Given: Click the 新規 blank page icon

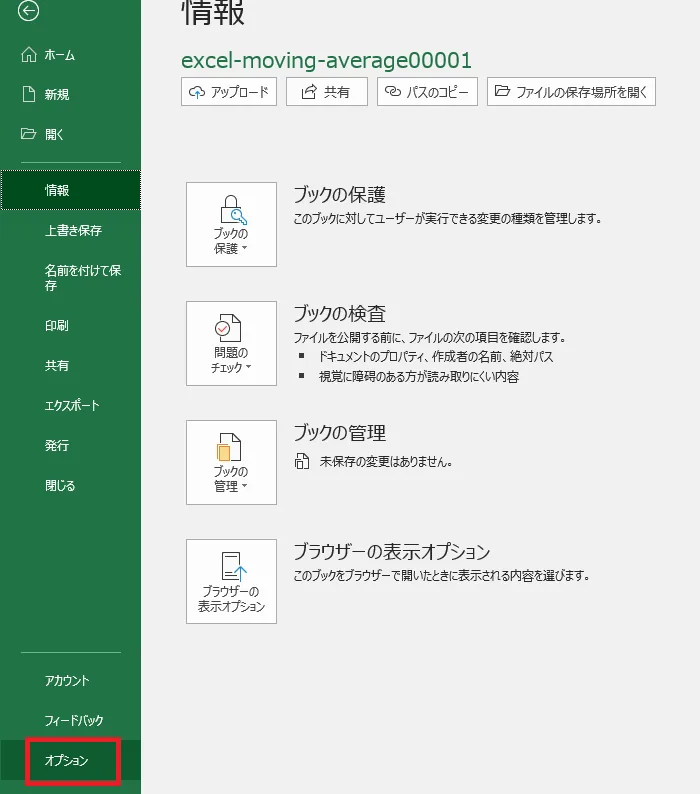Looking at the screenshot, I should [x=29, y=95].
